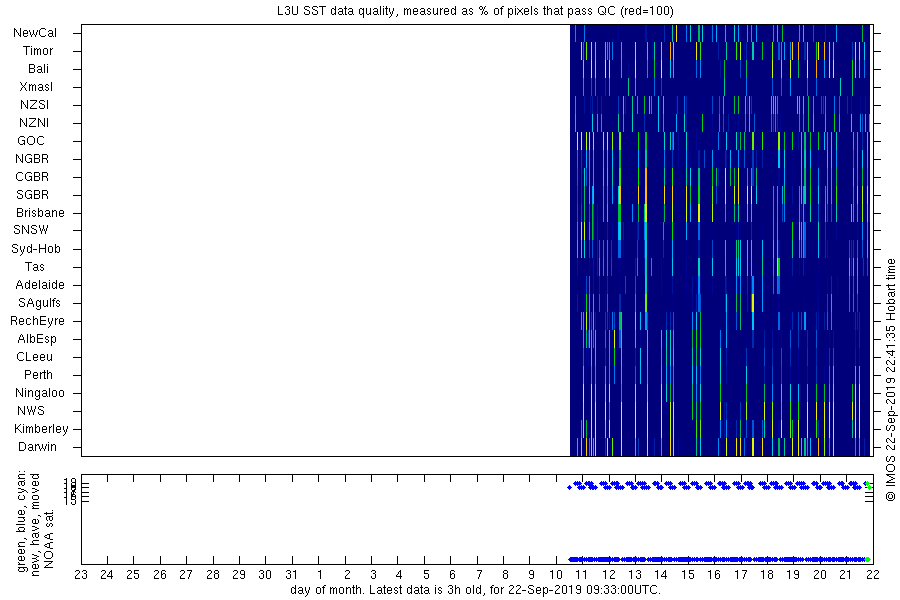Screen dimensions: 900x600
Task: Click x-axis day label 22
Action: tap(872, 575)
